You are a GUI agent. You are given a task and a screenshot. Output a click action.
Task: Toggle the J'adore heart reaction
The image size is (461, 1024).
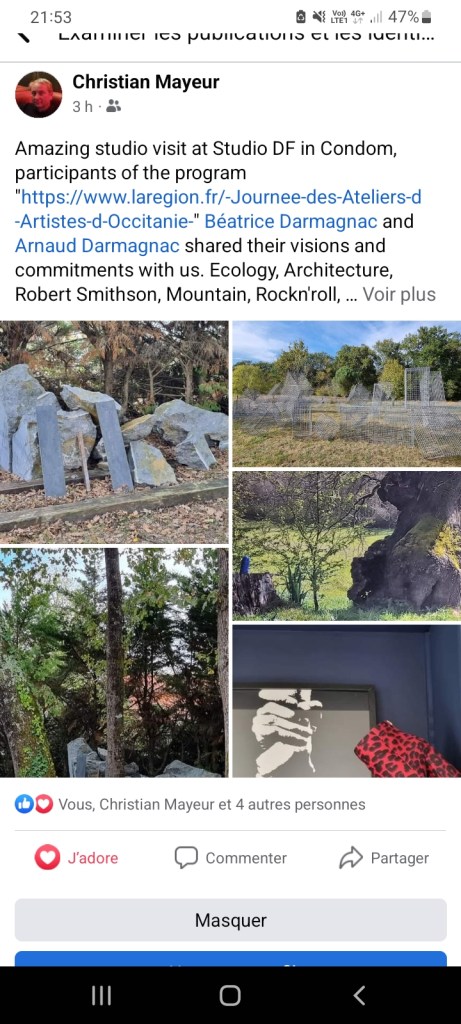(76, 857)
